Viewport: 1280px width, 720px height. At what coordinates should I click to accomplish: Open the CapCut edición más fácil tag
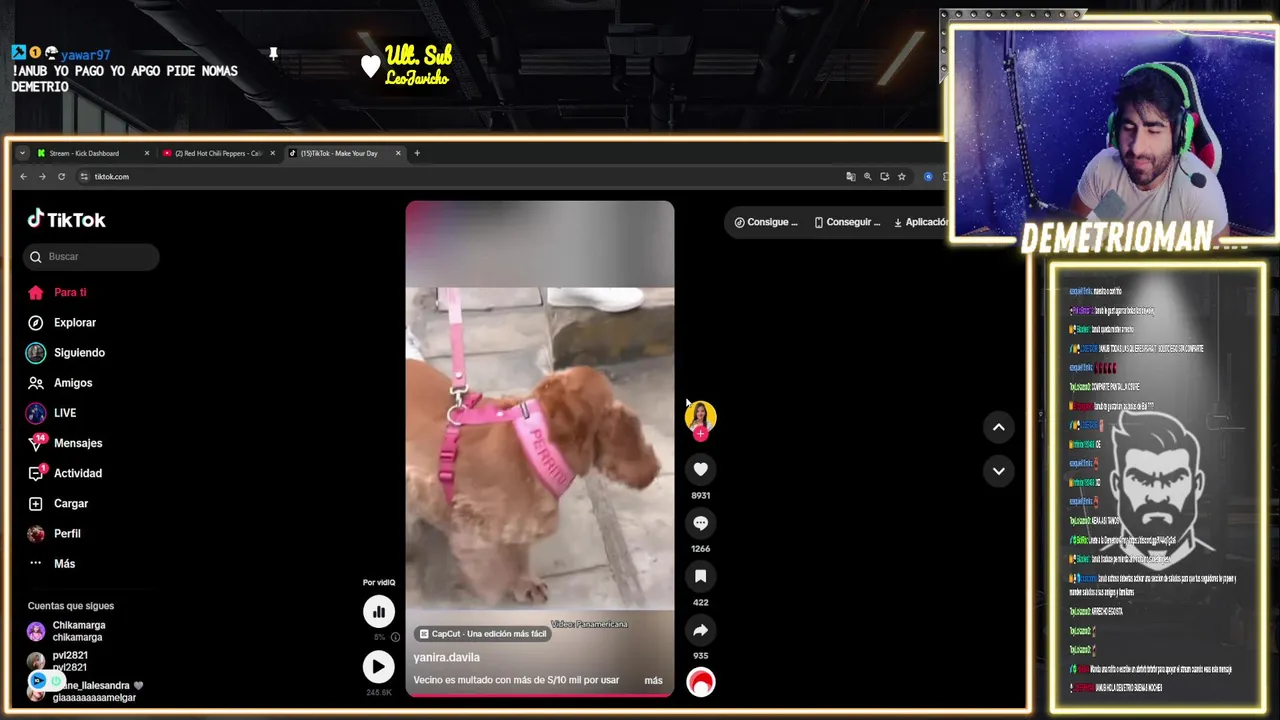[x=484, y=634]
